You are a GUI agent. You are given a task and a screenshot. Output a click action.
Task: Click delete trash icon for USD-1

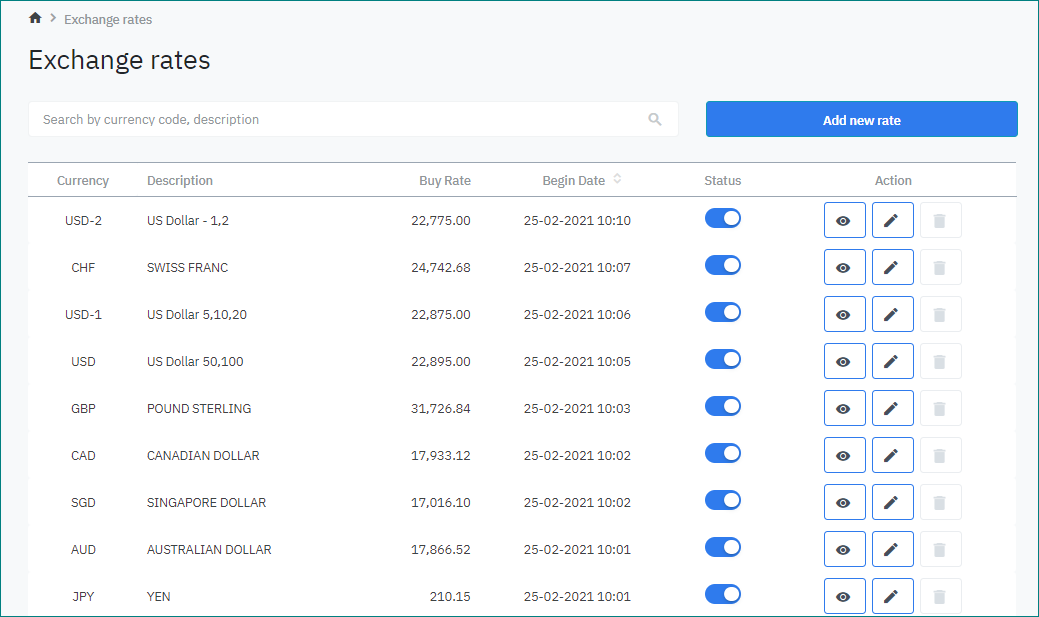[x=940, y=314]
